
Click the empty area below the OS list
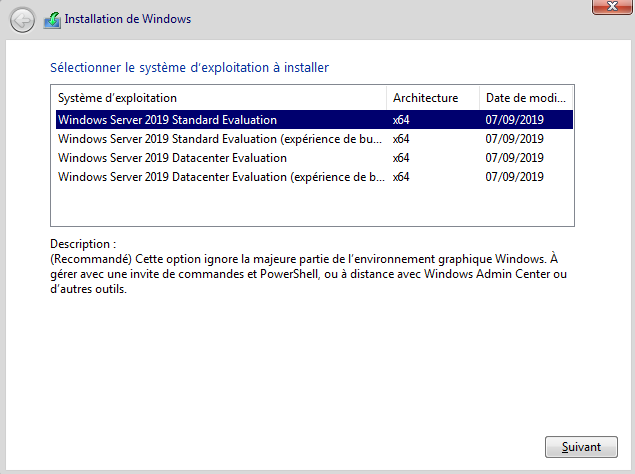[312, 207]
